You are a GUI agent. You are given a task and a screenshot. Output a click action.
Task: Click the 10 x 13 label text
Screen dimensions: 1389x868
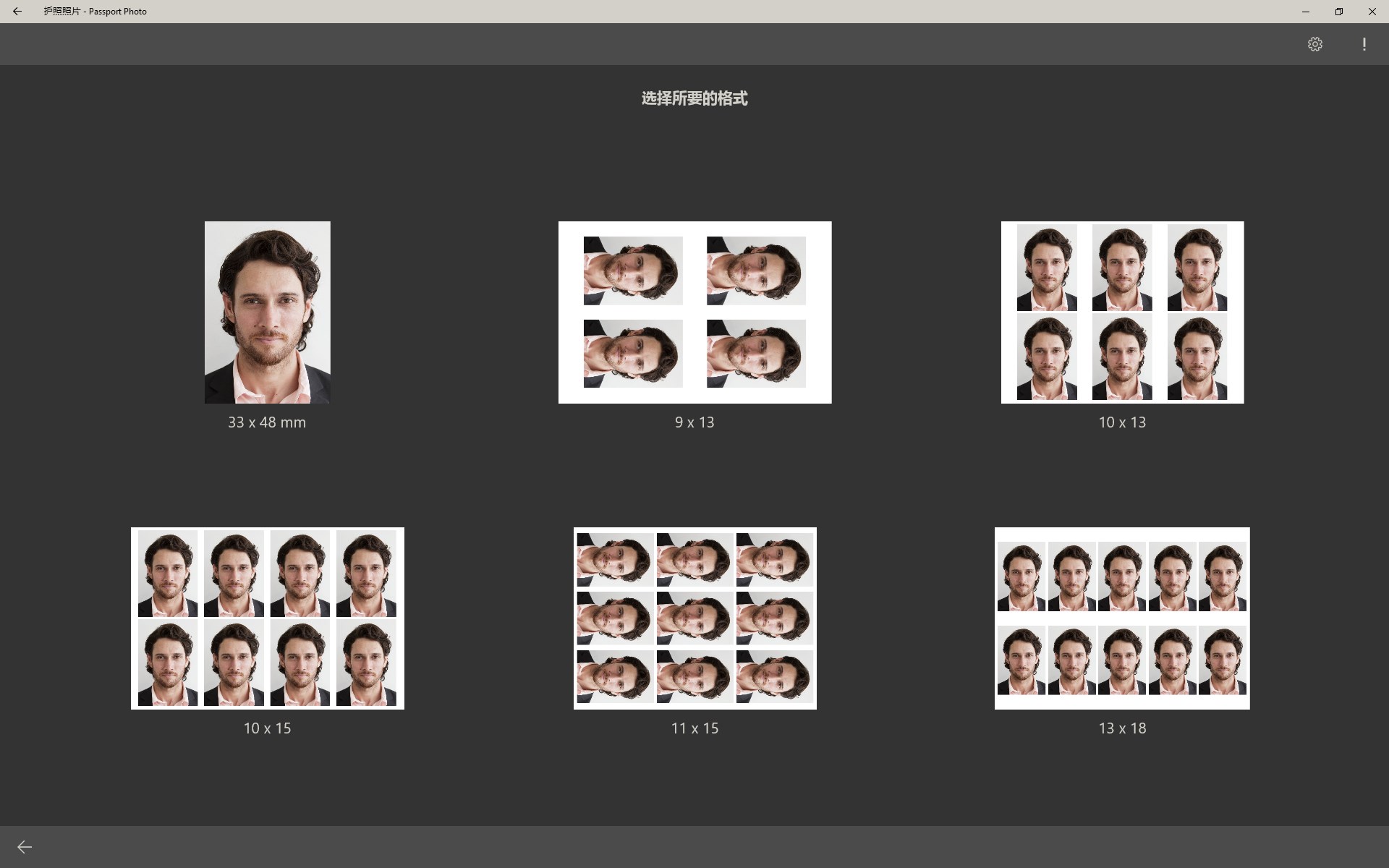click(1121, 422)
